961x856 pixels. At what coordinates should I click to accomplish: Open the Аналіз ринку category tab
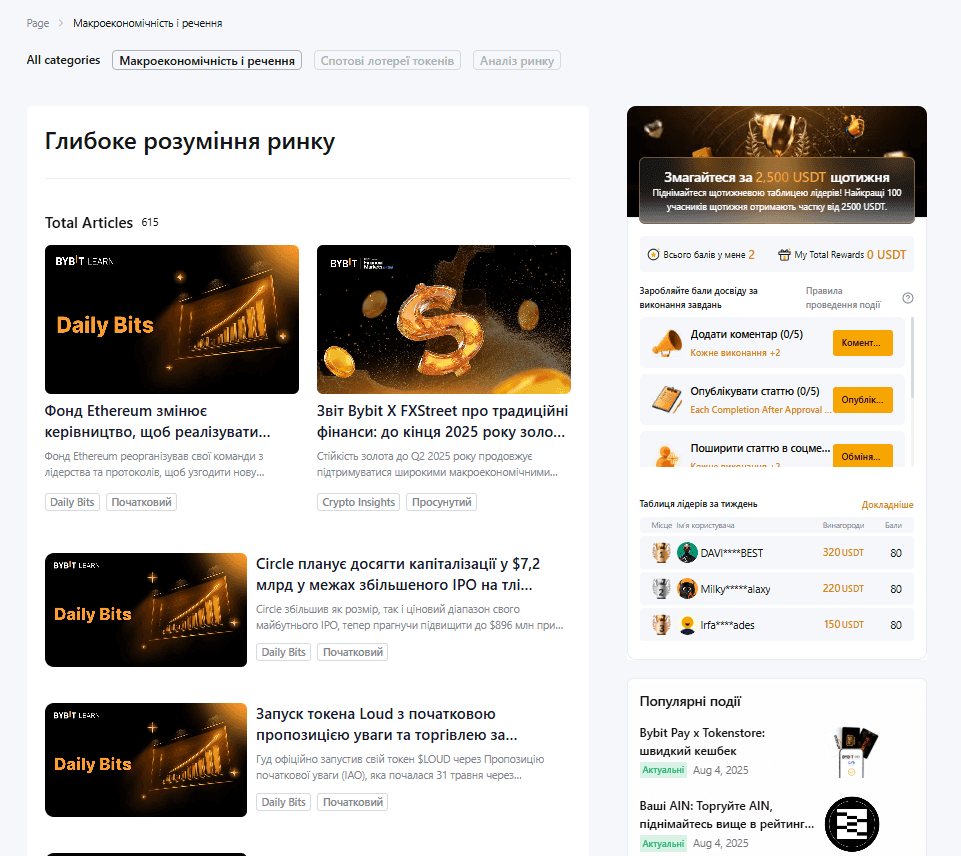[517, 60]
